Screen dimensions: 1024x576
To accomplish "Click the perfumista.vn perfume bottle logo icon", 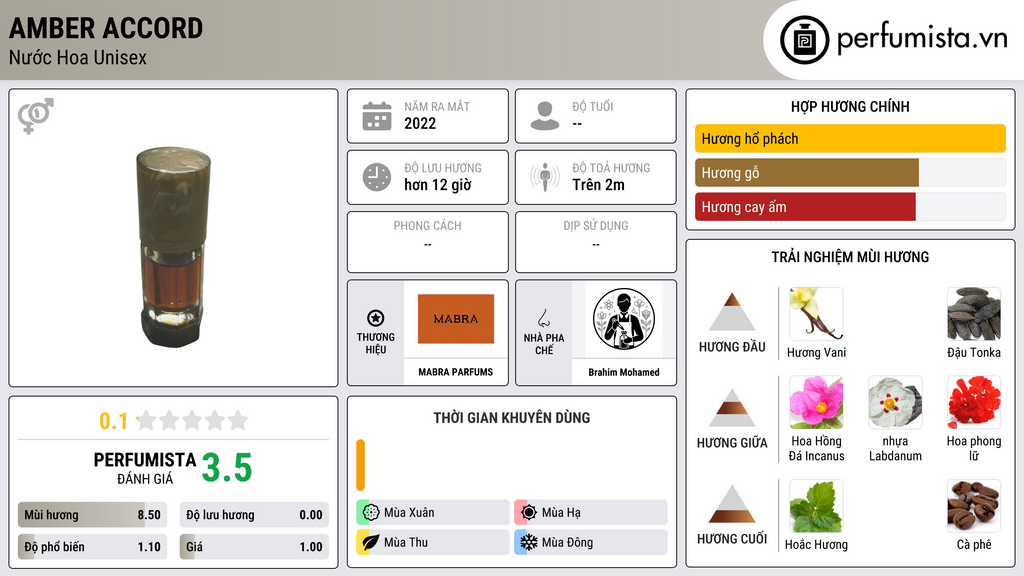I will (x=805, y=40).
